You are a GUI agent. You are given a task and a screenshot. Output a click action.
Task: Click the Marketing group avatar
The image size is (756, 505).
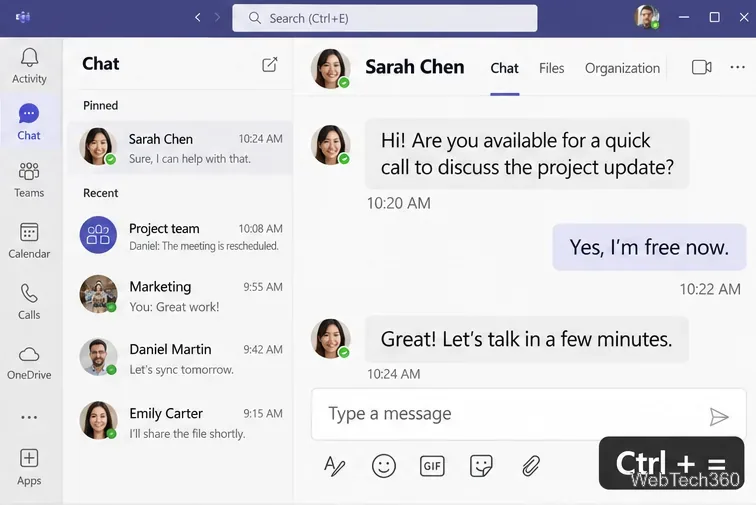98,294
